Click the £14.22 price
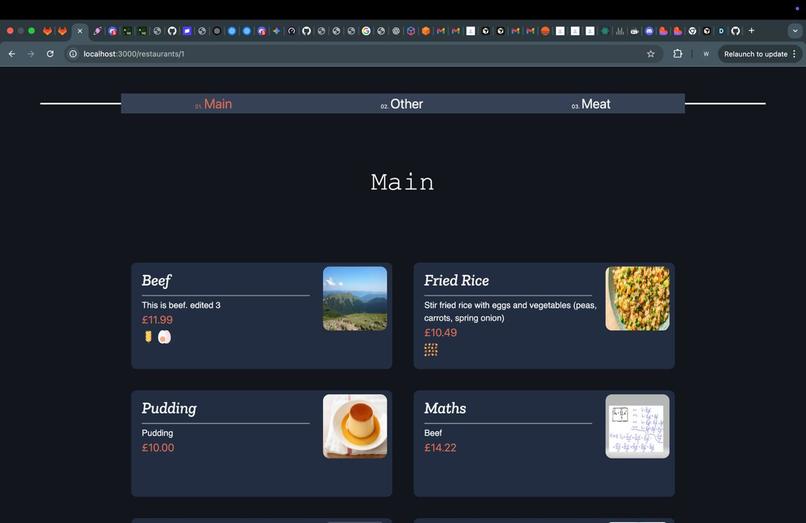Image resolution: width=806 pixels, height=523 pixels. pyautogui.click(x=440, y=447)
